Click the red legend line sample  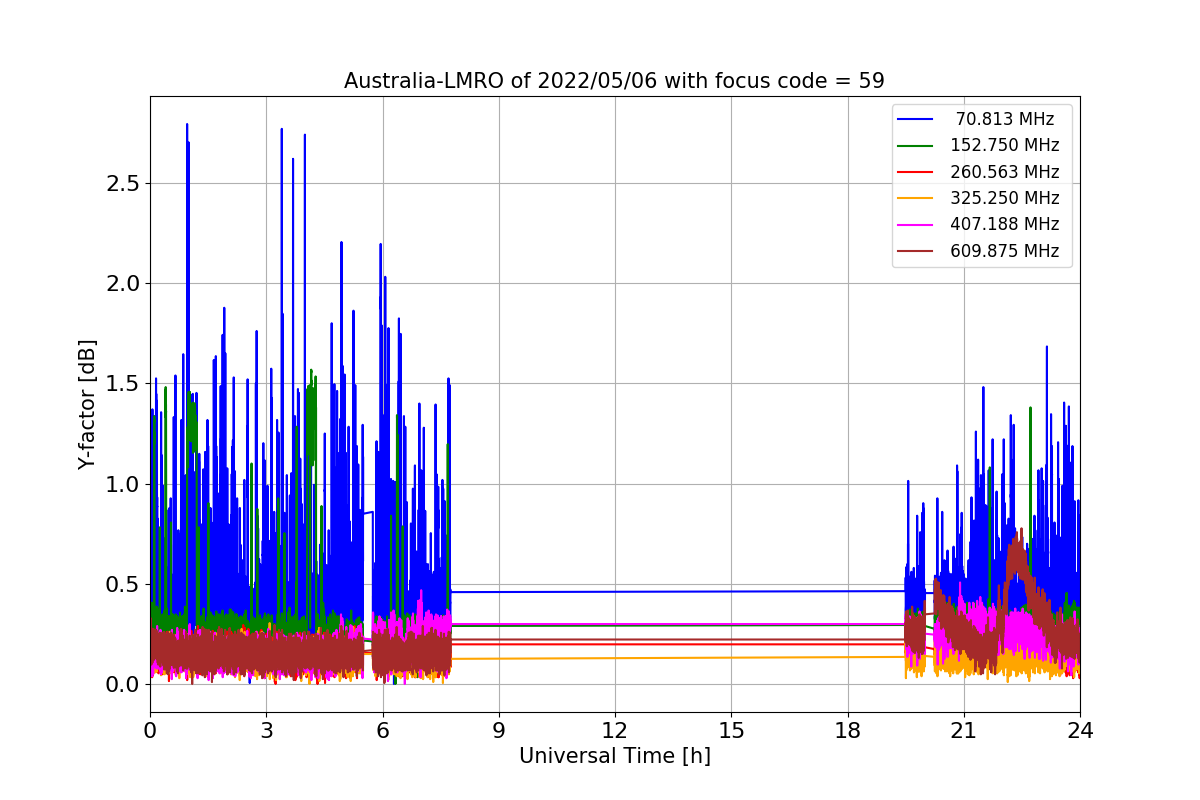point(916,172)
